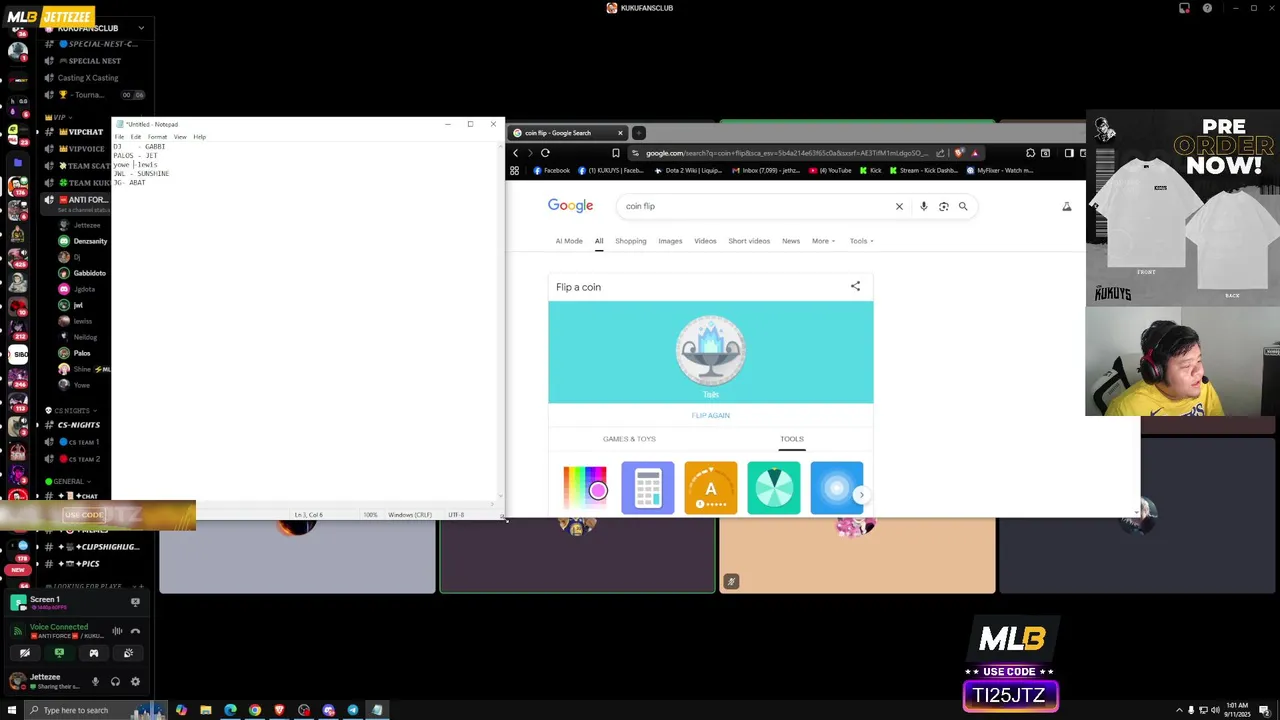Viewport: 1280px width, 720px height.
Task: Toggle Discord camera on or off
Action: coord(25,653)
